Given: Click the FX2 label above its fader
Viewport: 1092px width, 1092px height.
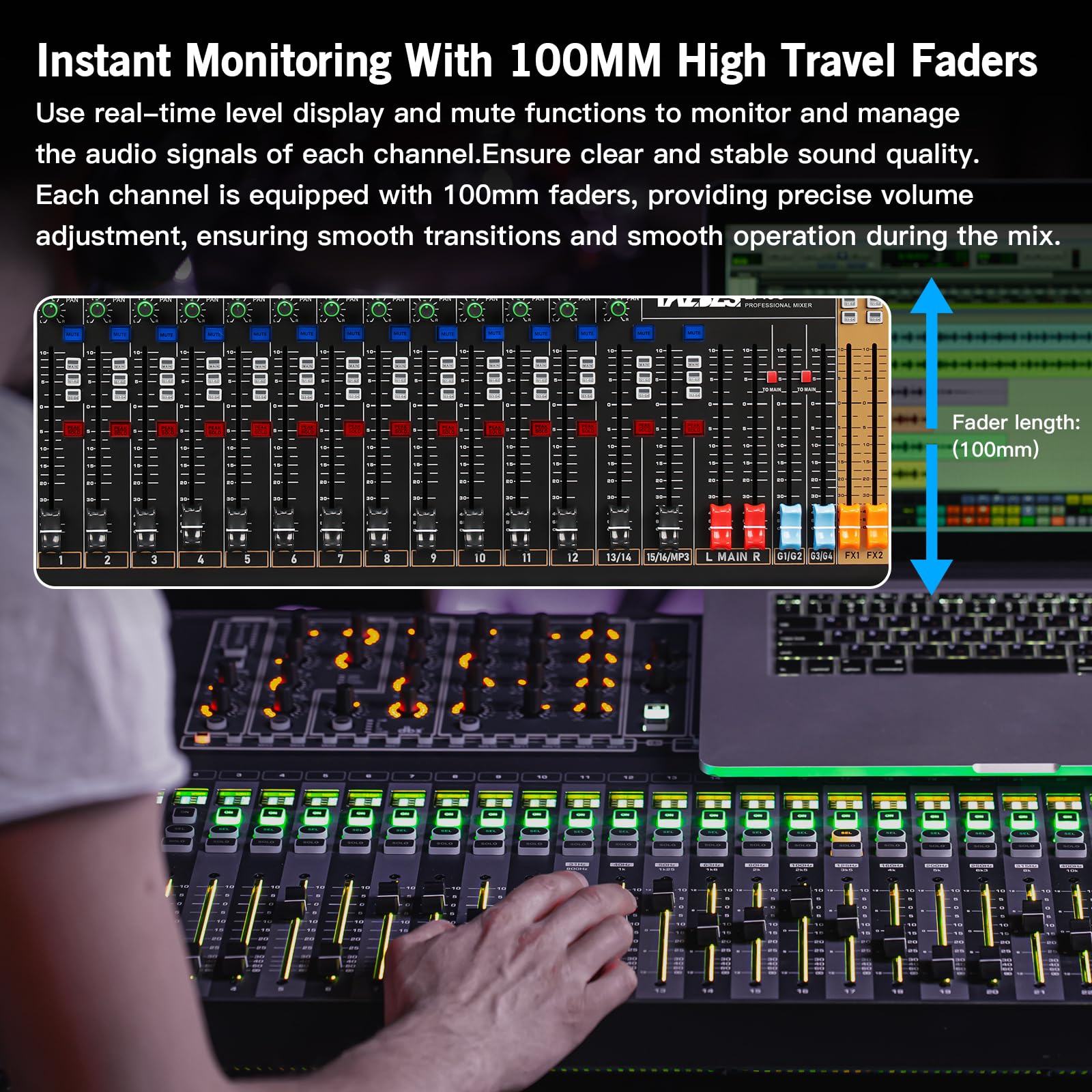Looking at the screenshot, I should pos(875,556).
